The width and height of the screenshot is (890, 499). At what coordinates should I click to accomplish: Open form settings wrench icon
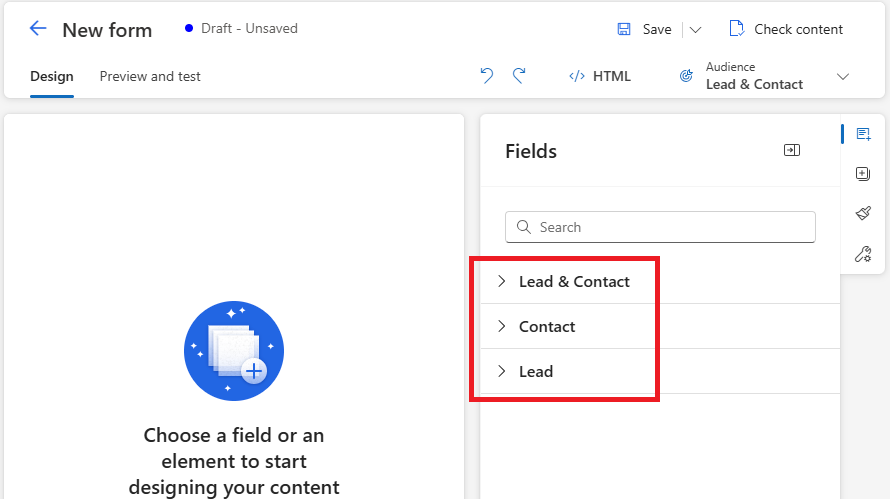pyautogui.click(x=863, y=254)
